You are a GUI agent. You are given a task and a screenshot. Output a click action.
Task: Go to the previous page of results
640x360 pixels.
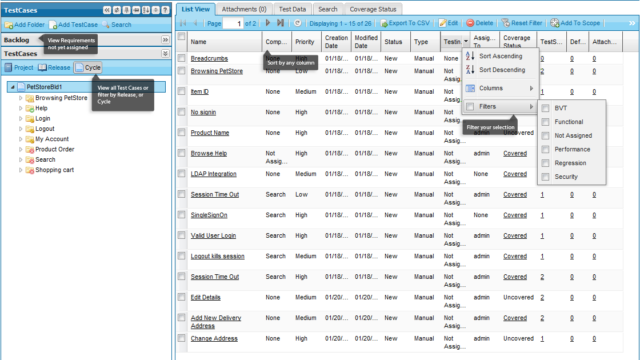(x=195, y=23)
